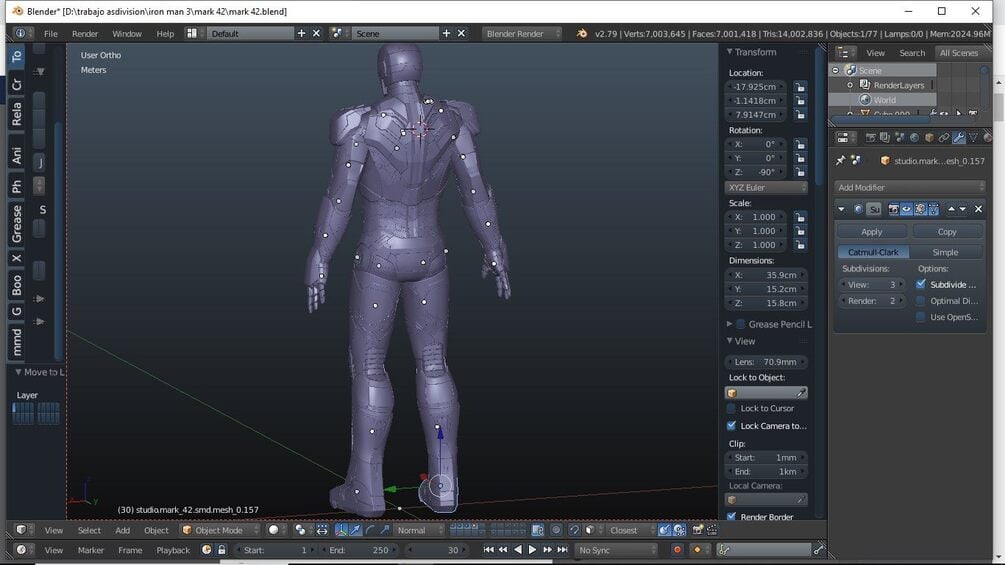Click the View subdivisions value field
Image resolution: width=1005 pixels, height=565 pixels.
coord(872,284)
